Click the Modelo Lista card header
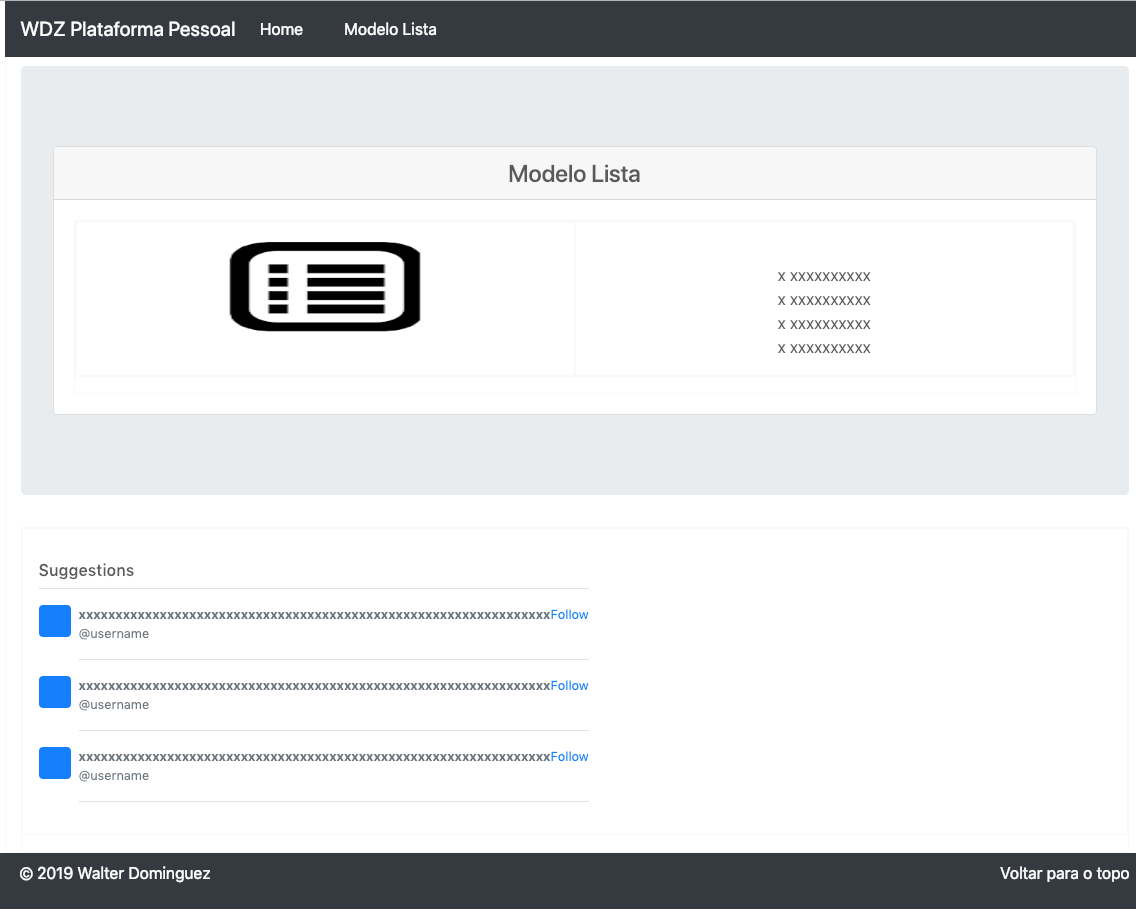This screenshot has width=1136, height=912. [x=574, y=174]
